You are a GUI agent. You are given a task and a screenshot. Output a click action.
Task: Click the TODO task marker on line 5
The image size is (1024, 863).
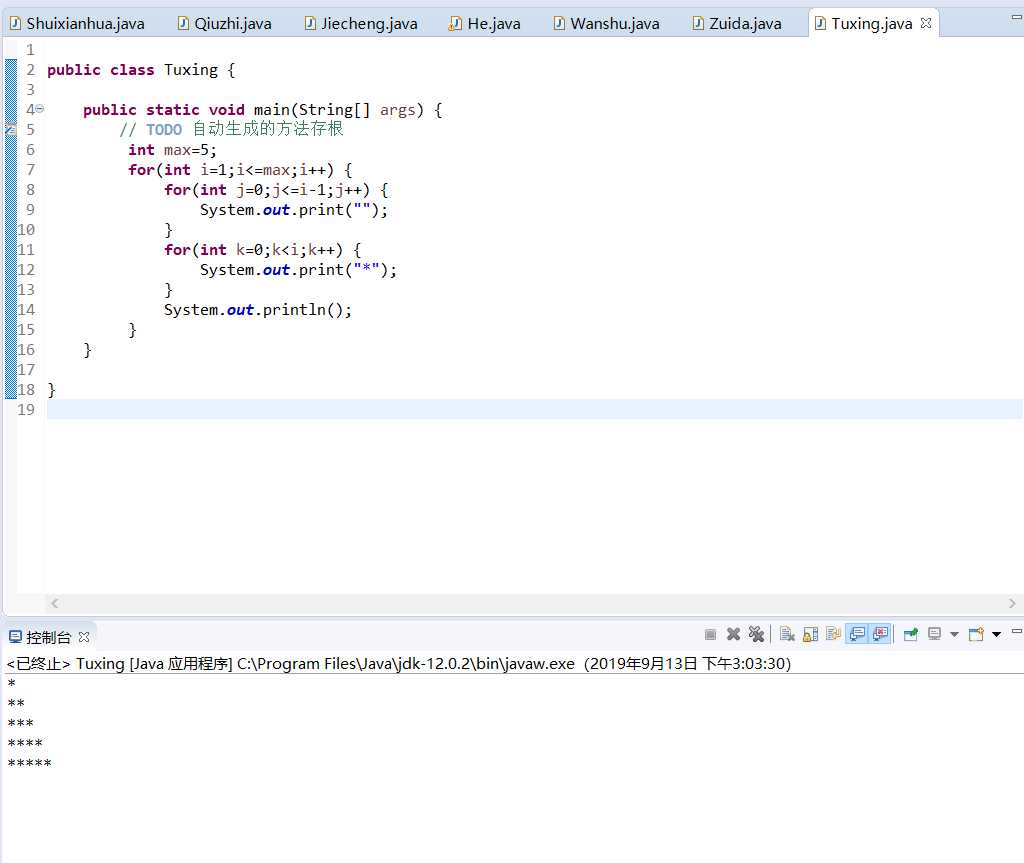click(x=10, y=129)
